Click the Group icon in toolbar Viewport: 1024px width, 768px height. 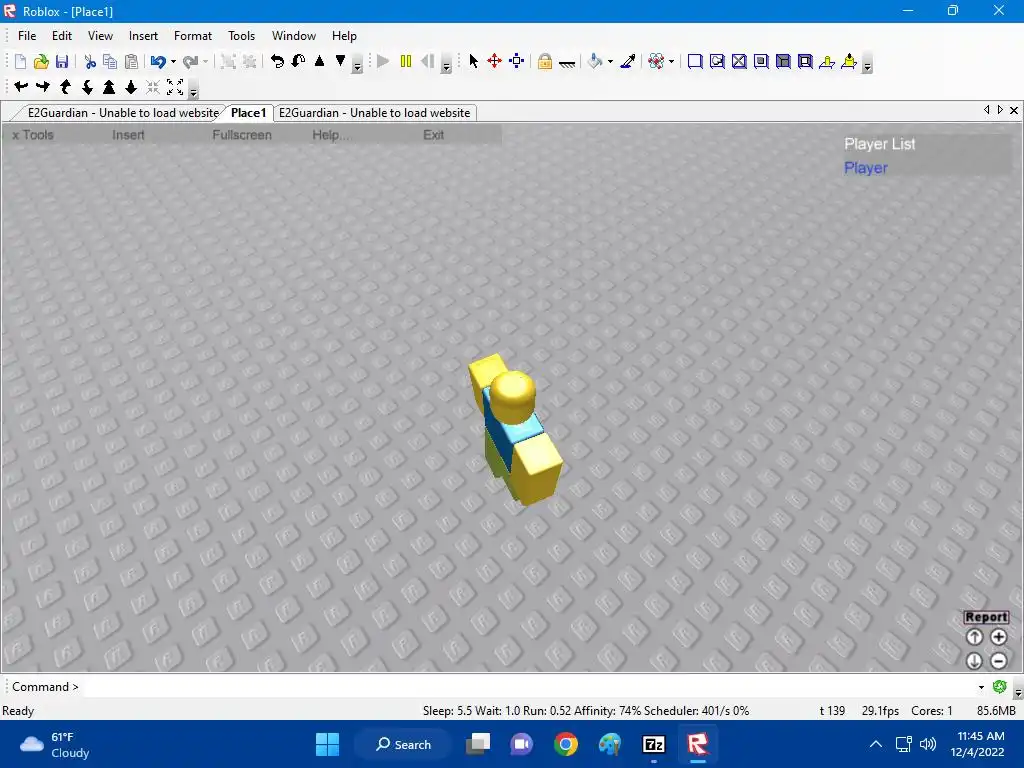pos(228,61)
